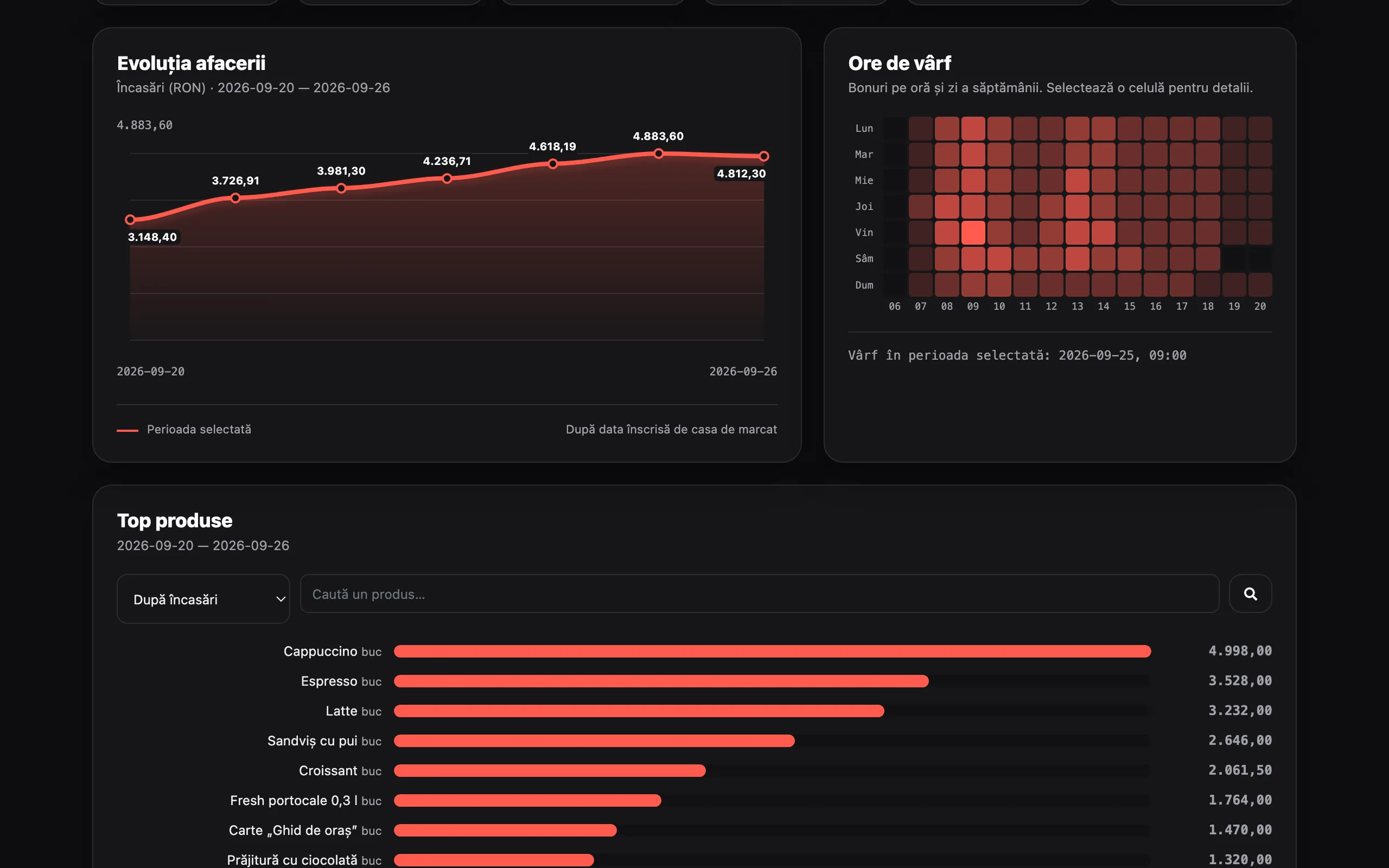Click the Espresso product bar
The image size is (1389, 868).
click(661, 681)
